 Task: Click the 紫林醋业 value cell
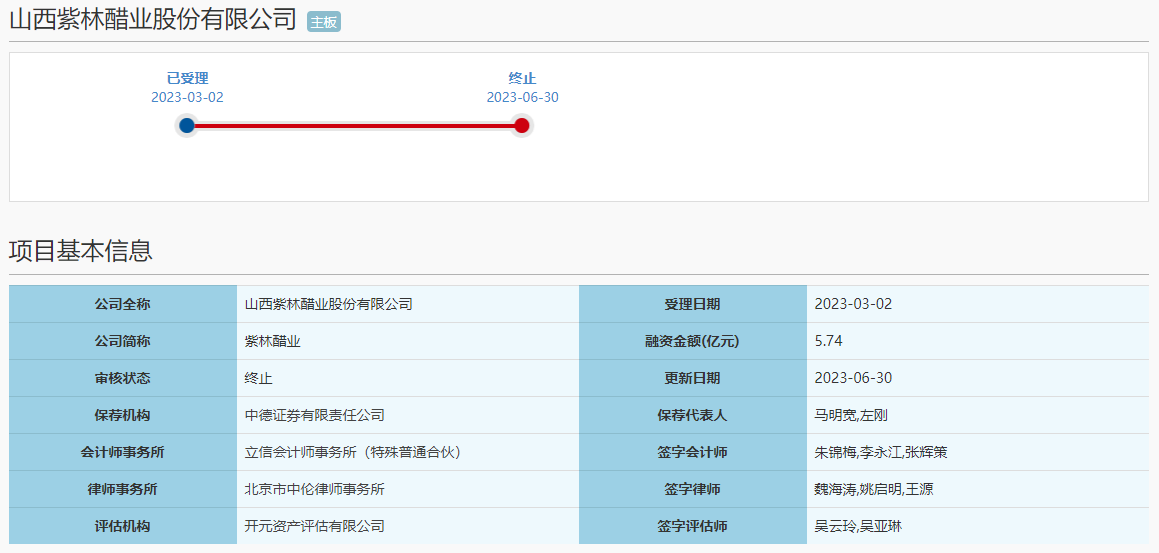point(408,342)
